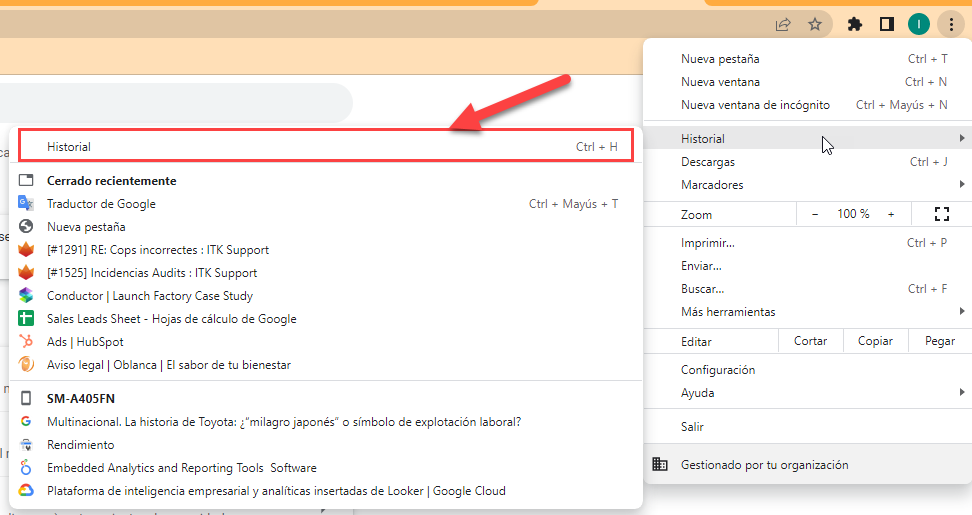972x515 pixels.
Task: Open Configuración settings
Action: pyautogui.click(x=808, y=369)
